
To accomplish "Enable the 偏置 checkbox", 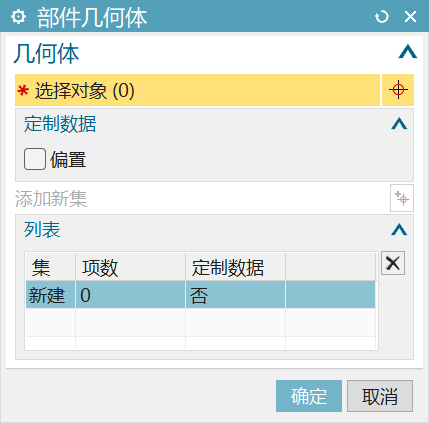I will 35,159.
